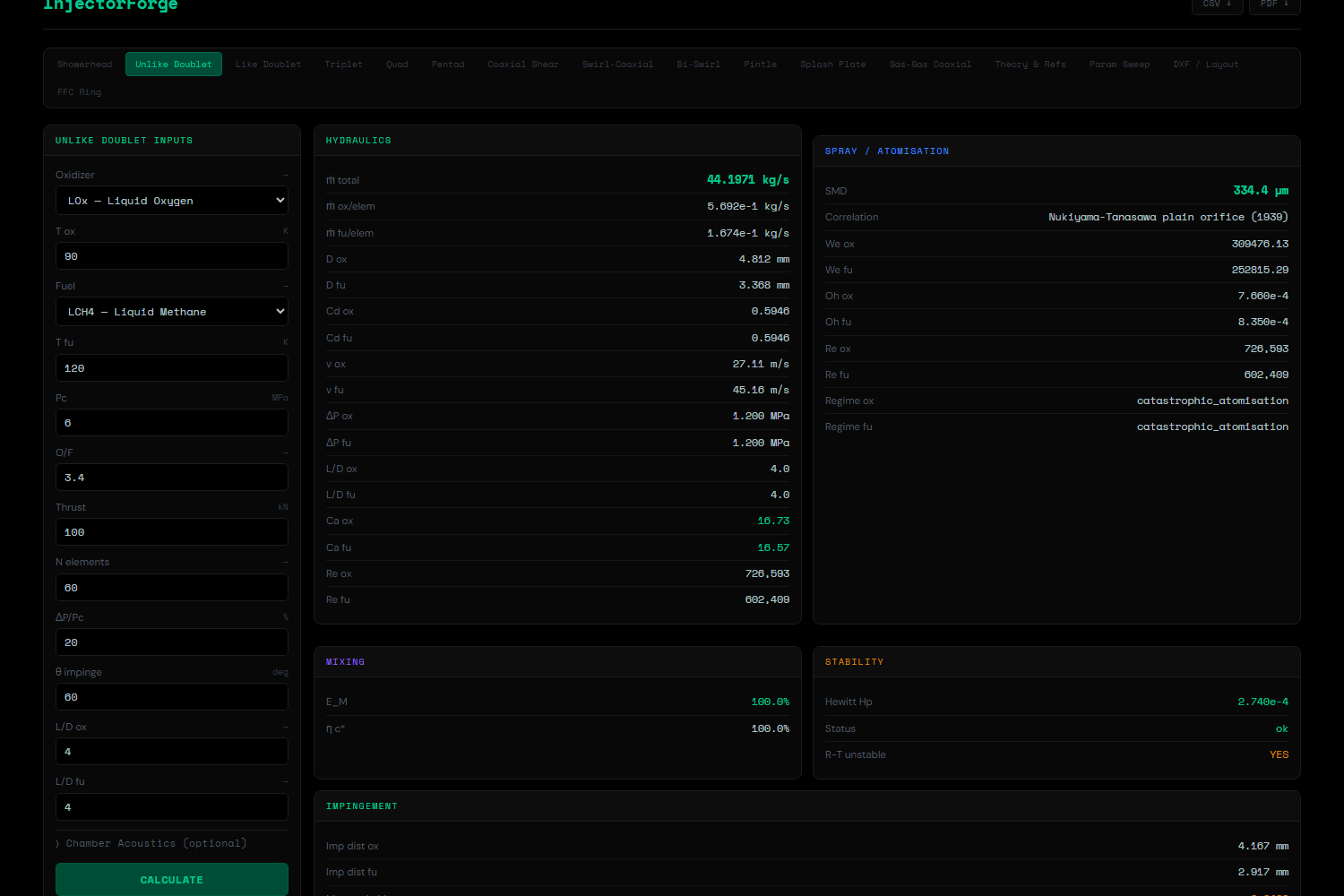Screen dimensions: 1344x896
Task: Select the D ox value 4.812 mm
Action: pos(764,259)
